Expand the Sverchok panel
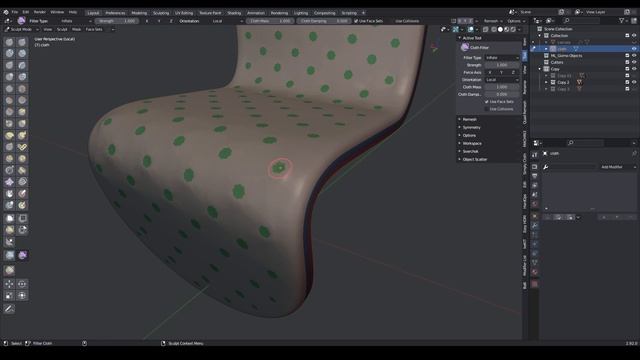This screenshot has height=360, width=640. point(470,151)
